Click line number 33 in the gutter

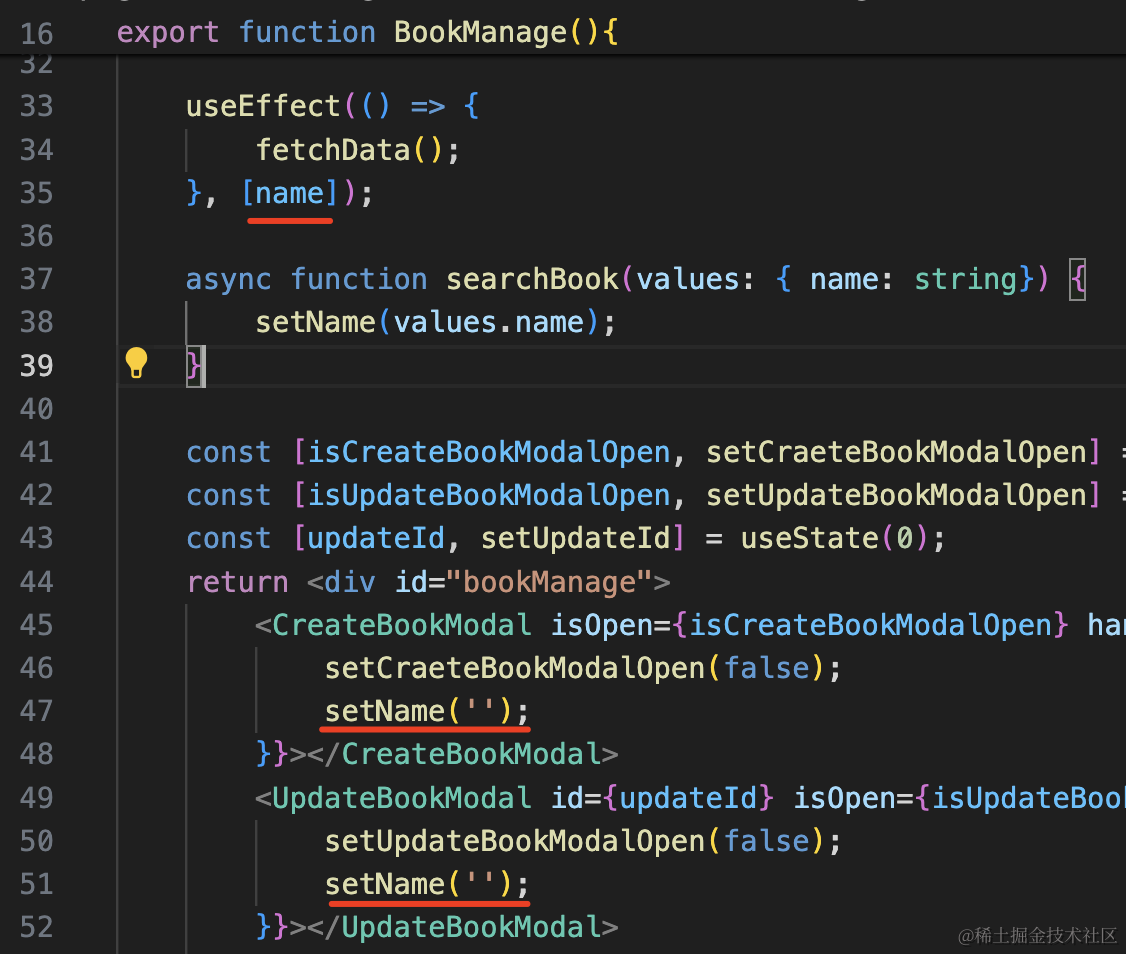[x=37, y=106]
